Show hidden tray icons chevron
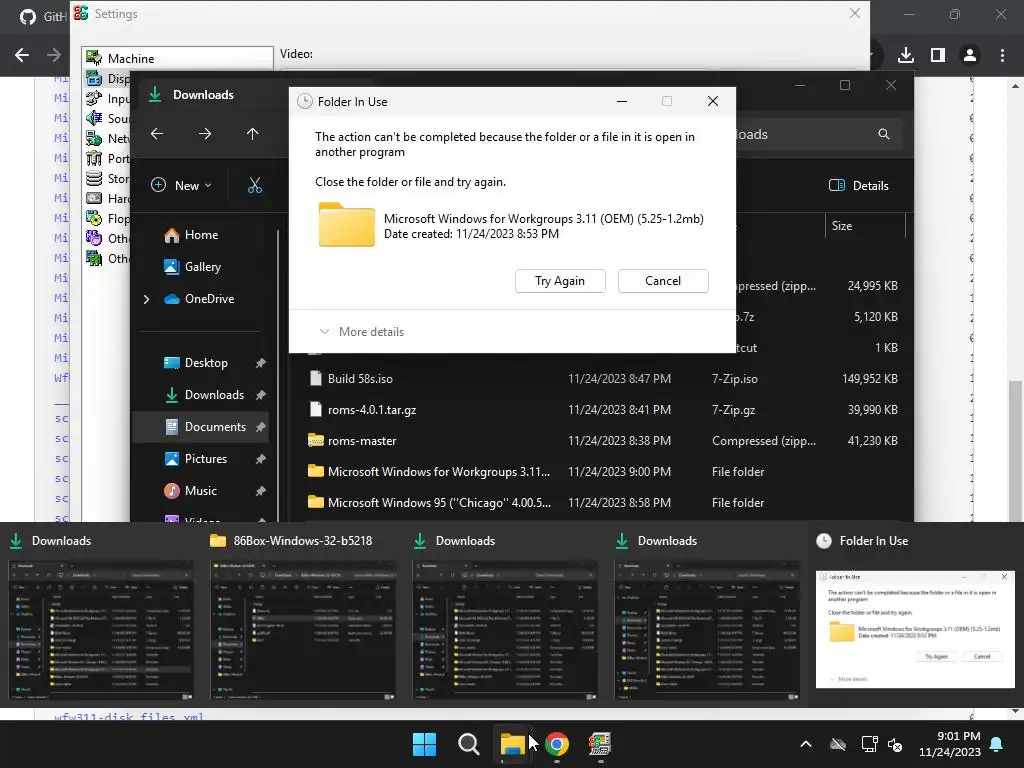Screen dimensions: 1024x768 [x=806, y=744]
